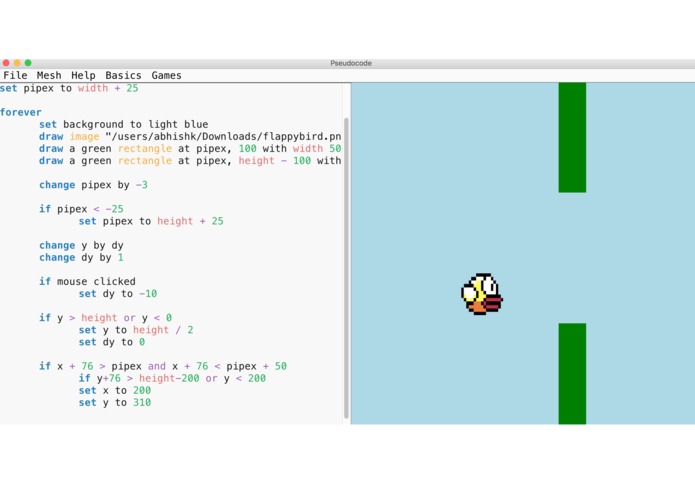Click the 'set y to 310' line
The image size is (695, 494).
pyautogui.click(x=115, y=402)
